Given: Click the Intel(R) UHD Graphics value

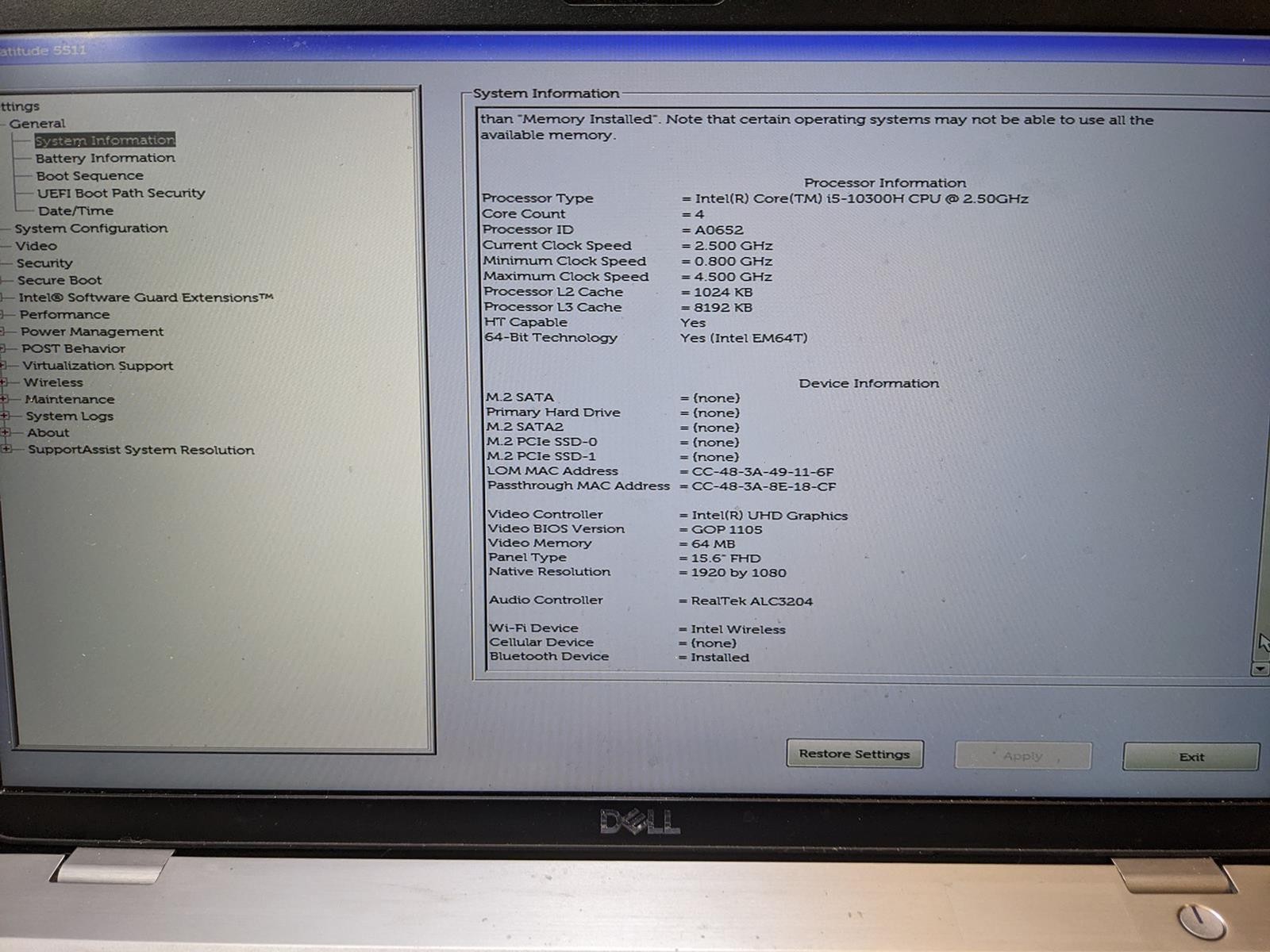Looking at the screenshot, I should [x=769, y=516].
